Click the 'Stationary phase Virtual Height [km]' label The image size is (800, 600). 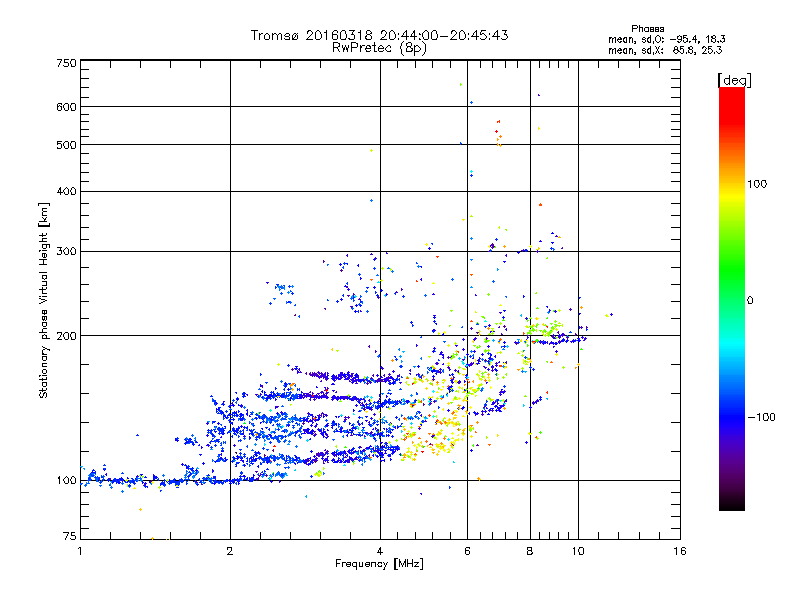pos(44,300)
